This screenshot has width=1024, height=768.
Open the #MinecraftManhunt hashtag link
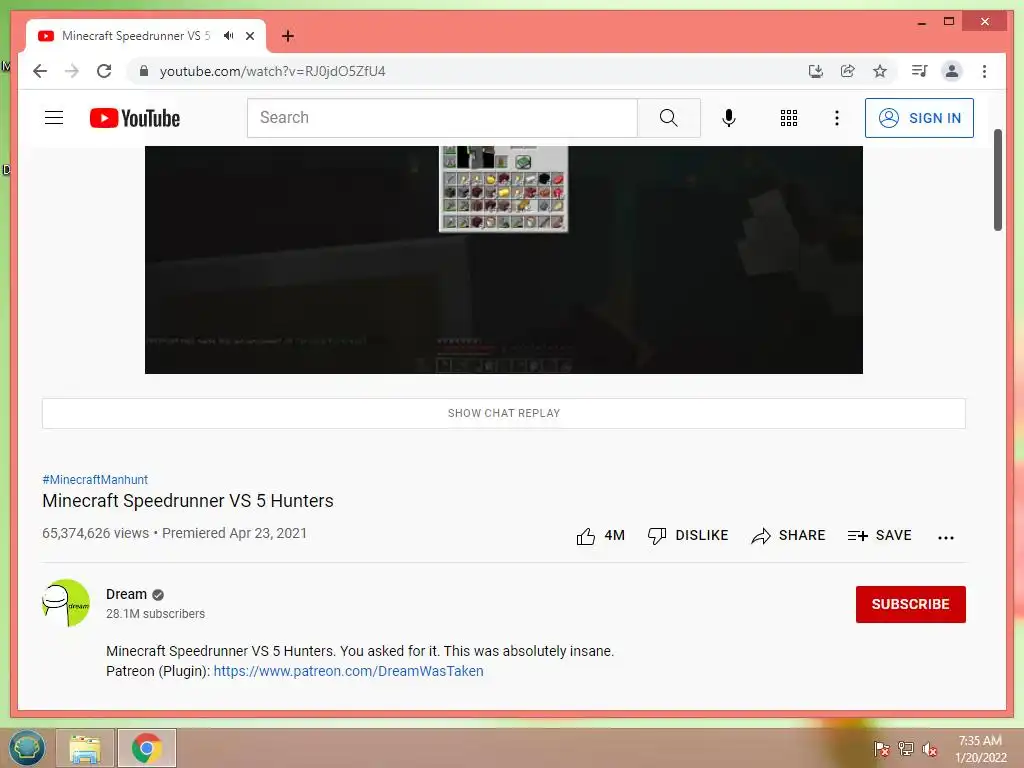(95, 479)
